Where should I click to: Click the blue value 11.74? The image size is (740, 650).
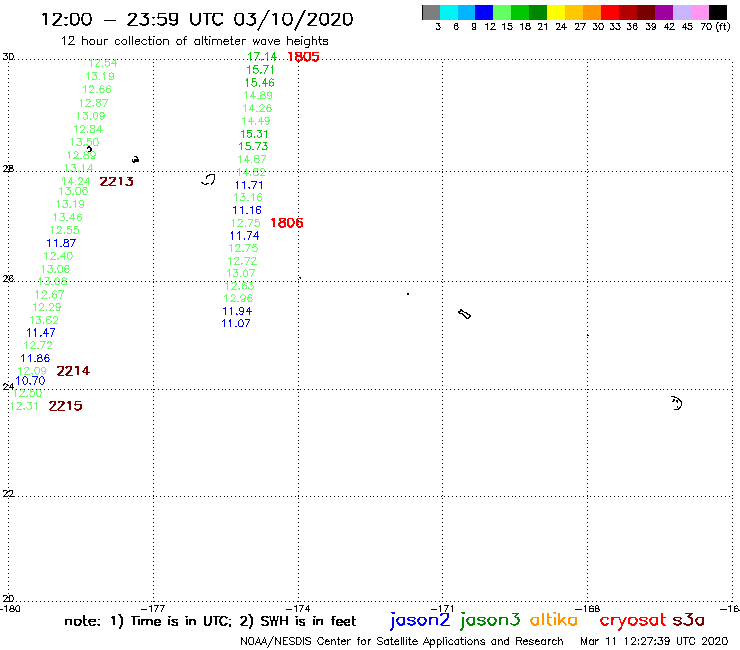point(244,236)
